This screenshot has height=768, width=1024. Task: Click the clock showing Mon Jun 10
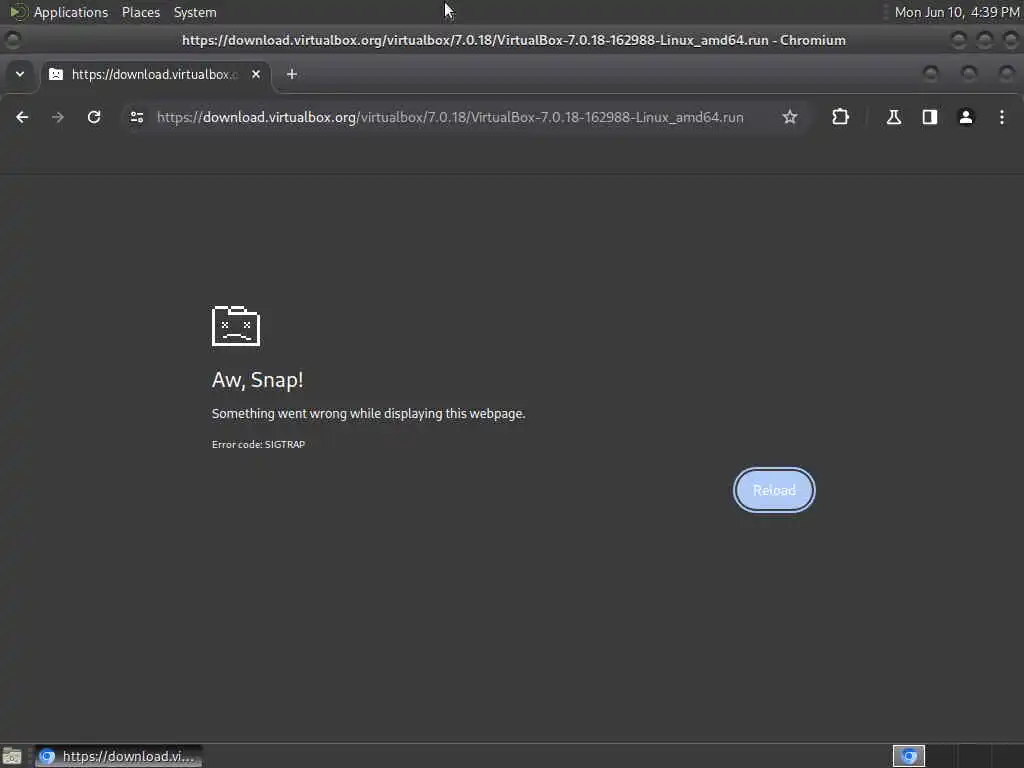(957, 12)
